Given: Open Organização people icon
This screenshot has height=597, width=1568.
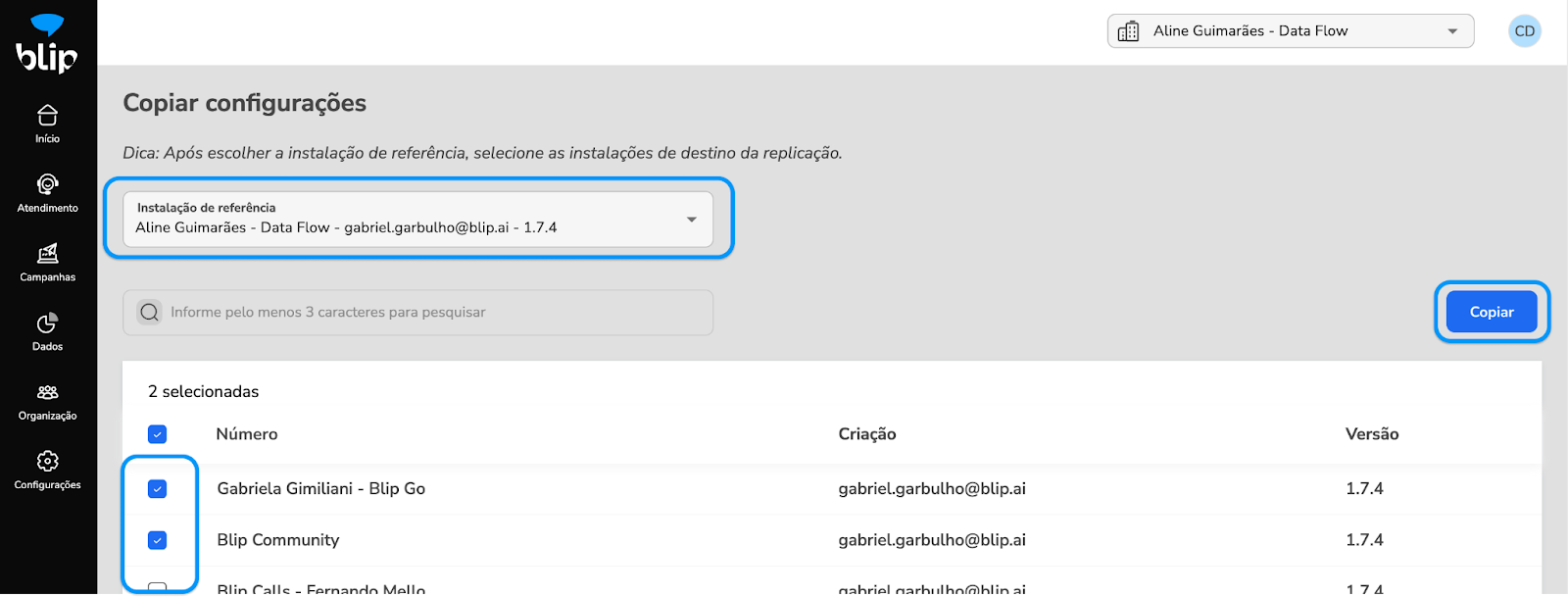Looking at the screenshot, I should [x=47, y=392].
